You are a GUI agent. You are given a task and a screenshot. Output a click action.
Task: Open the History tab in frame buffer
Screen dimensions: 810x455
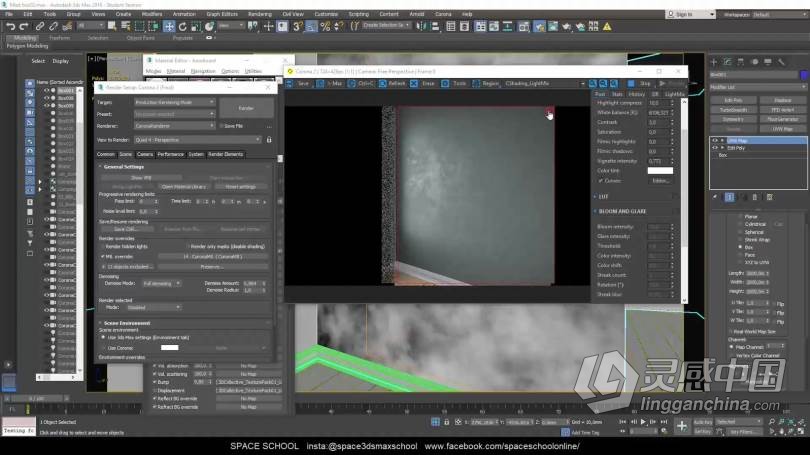(x=636, y=95)
